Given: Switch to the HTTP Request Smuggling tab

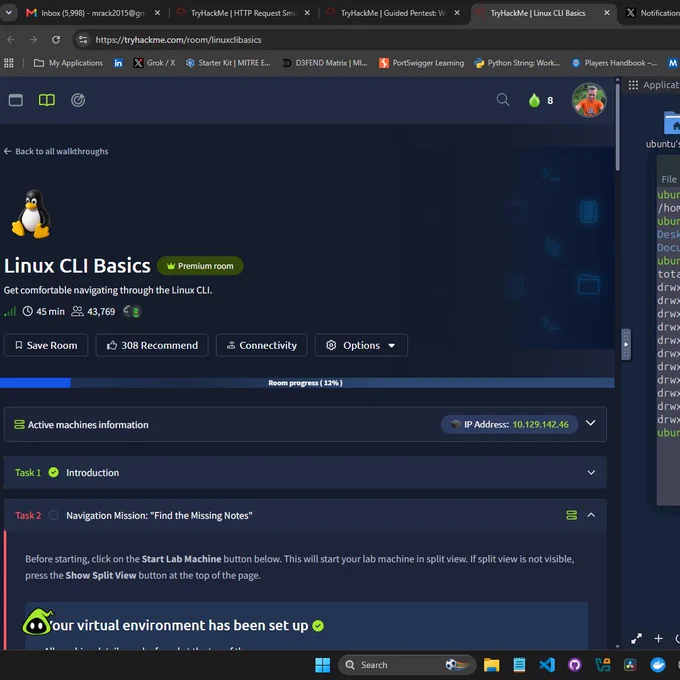Looking at the screenshot, I should [x=243, y=13].
